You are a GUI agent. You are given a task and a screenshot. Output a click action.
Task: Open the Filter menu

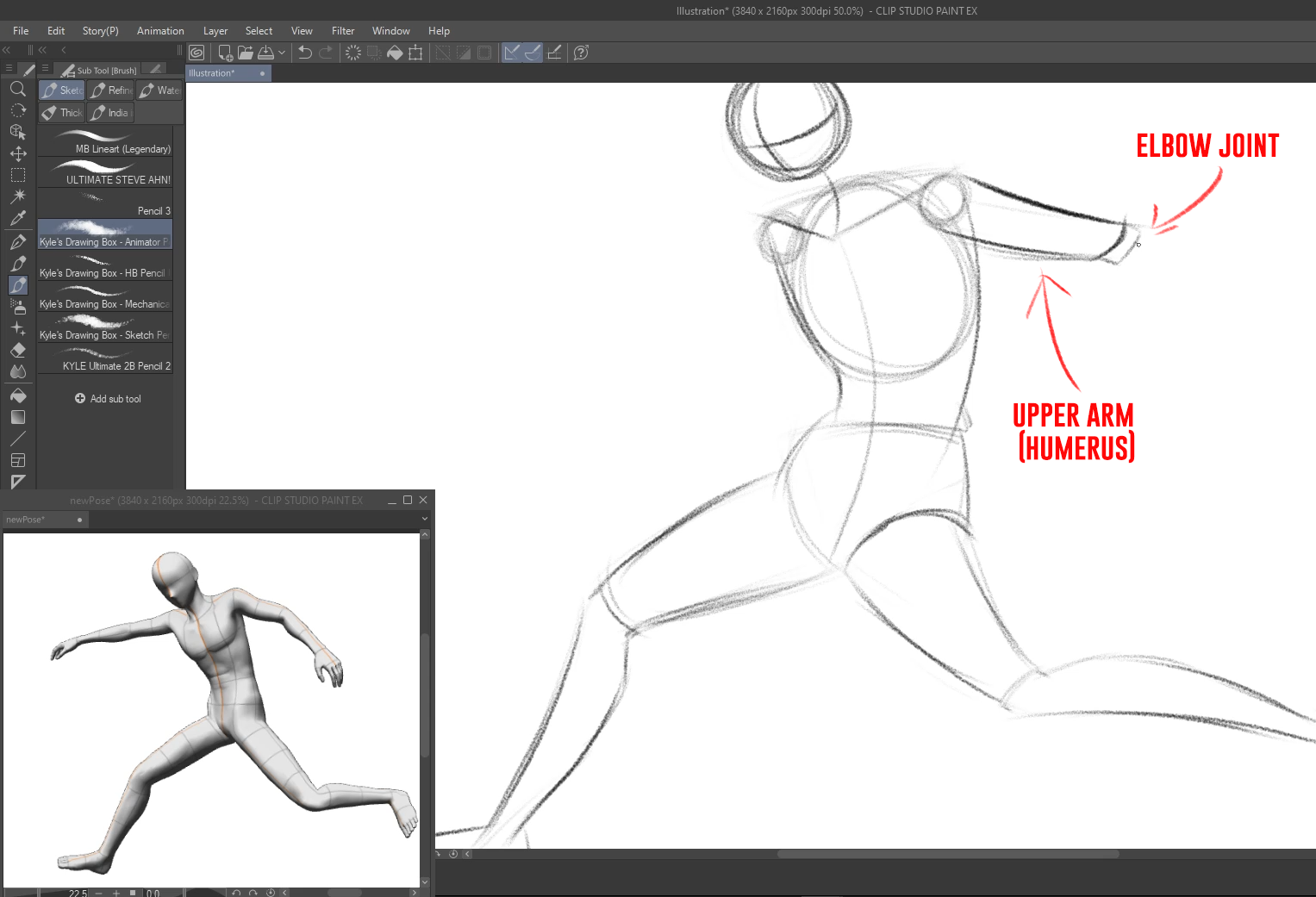pyautogui.click(x=342, y=31)
